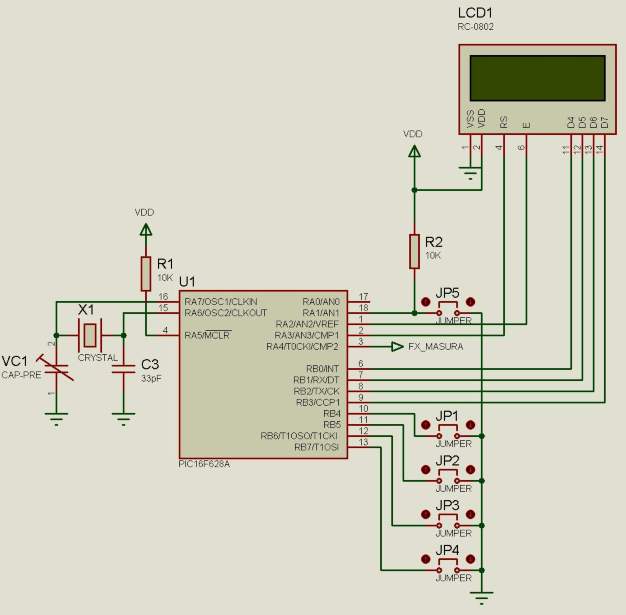The image size is (626, 615).
Task: Select the VDD power arrow above R2
Action: point(413,152)
